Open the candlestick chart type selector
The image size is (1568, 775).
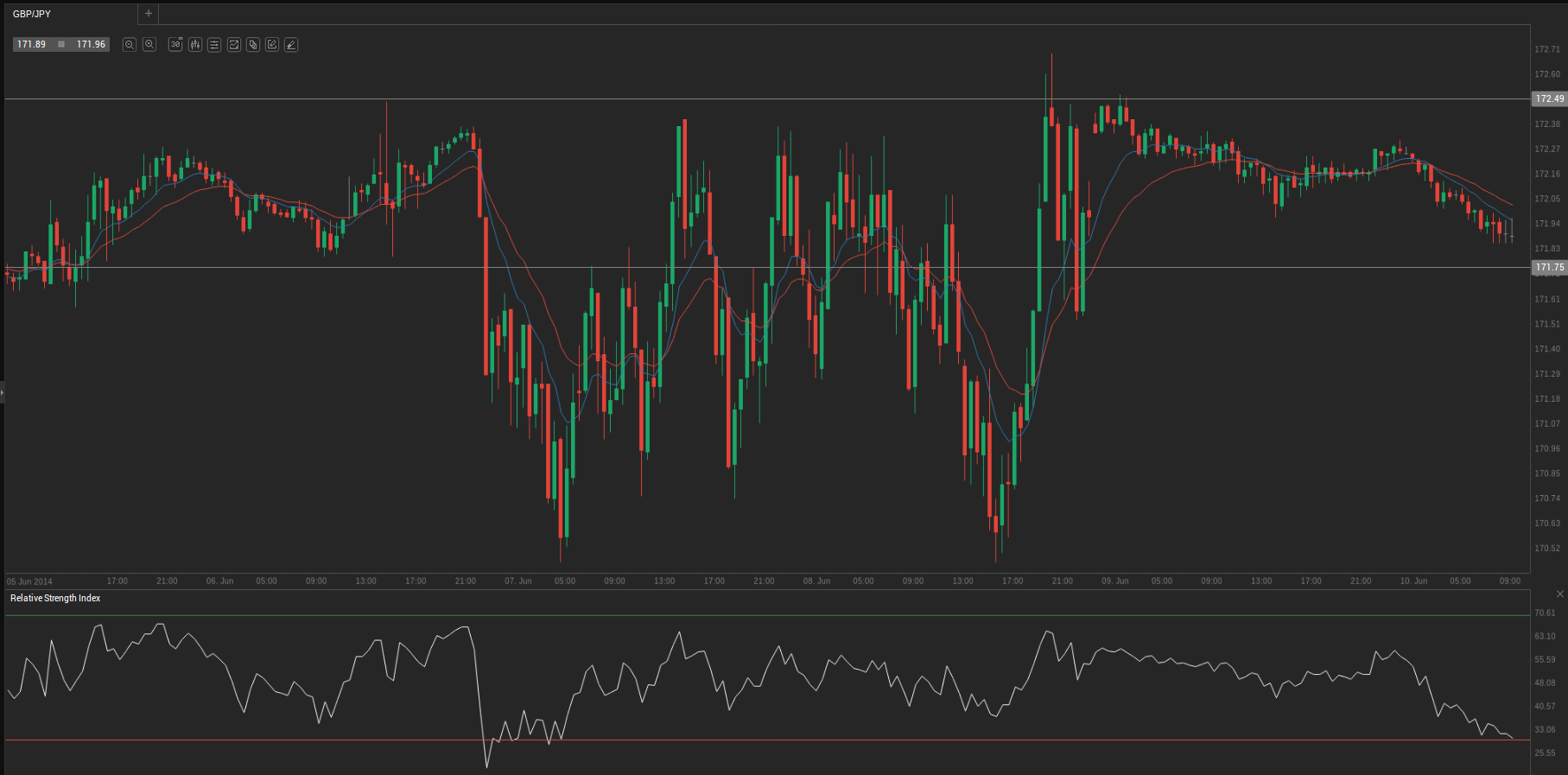195,45
